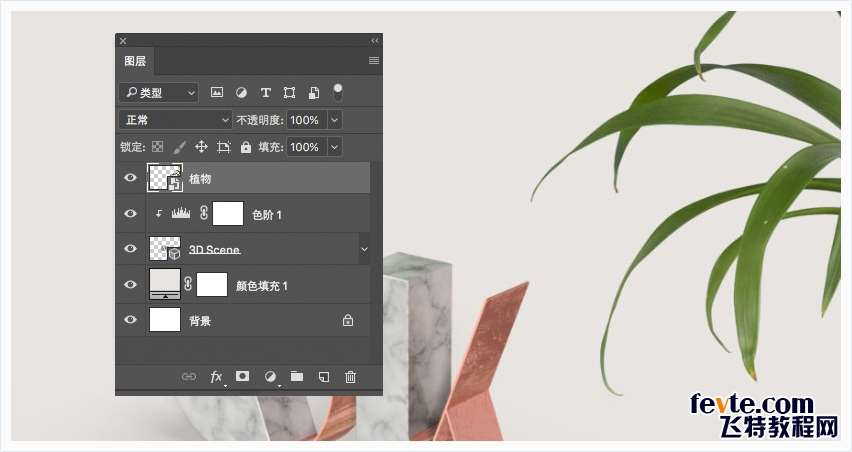This screenshot has height=452, width=852.
Task: Create a new layer
Action: pos(324,376)
